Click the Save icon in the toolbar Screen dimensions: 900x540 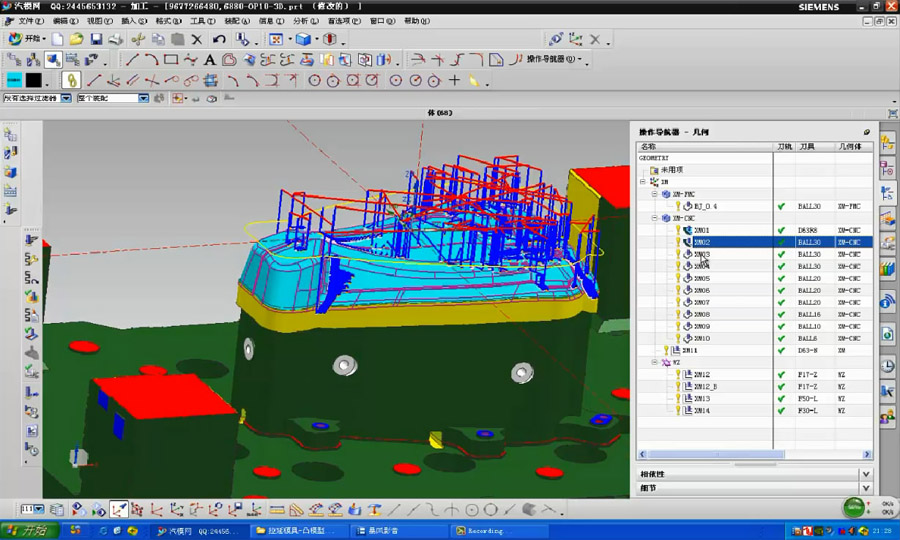coord(96,39)
